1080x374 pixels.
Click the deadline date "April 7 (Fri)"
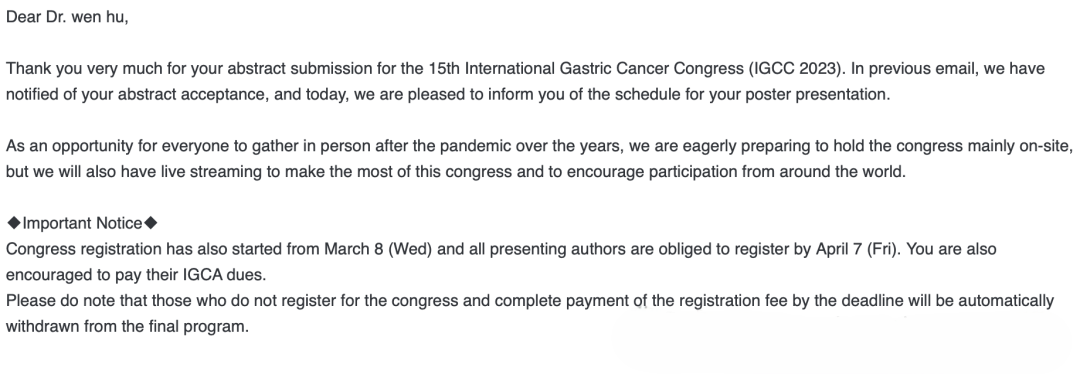coord(857,249)
